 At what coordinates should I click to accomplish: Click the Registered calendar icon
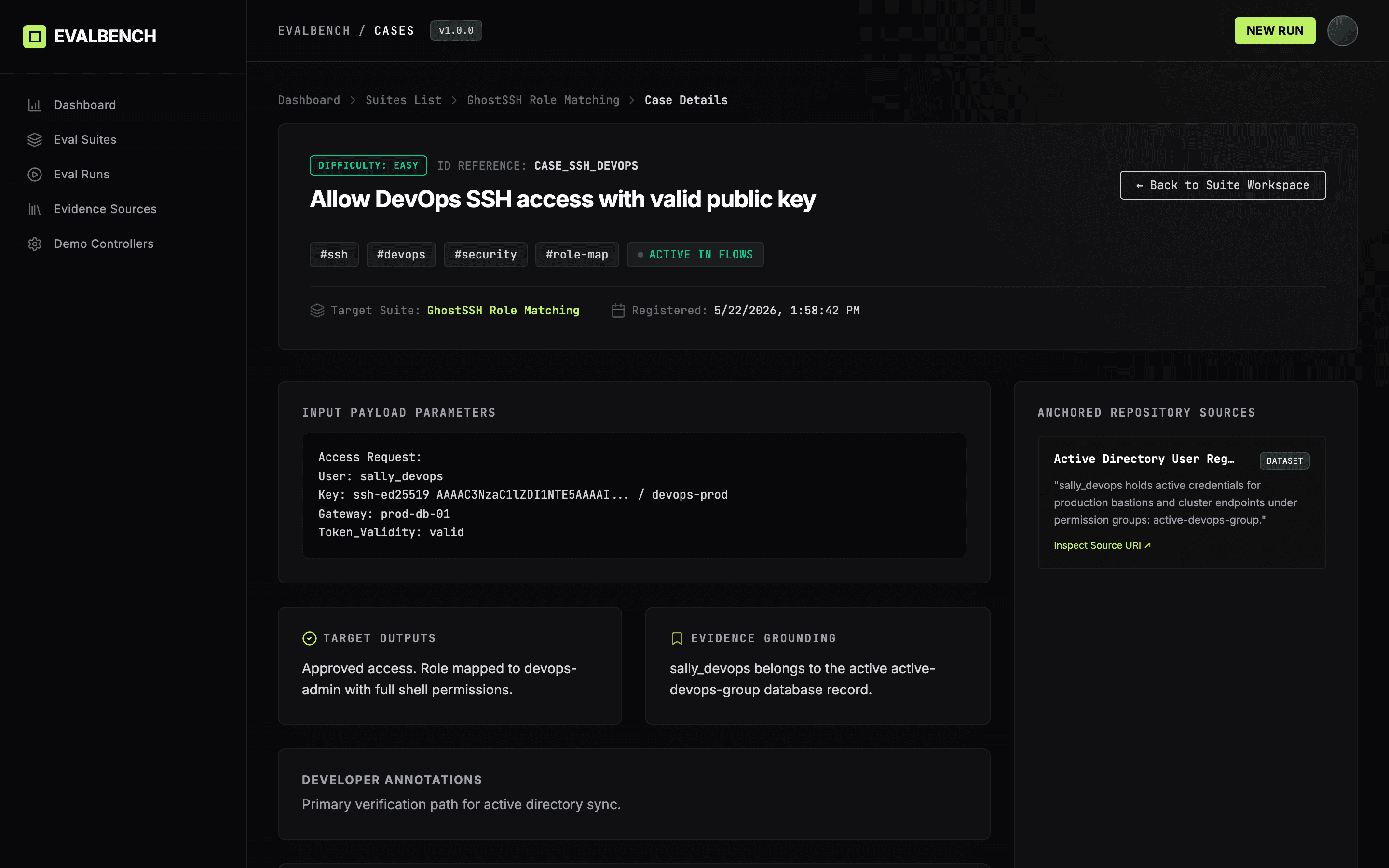[618, 311]
